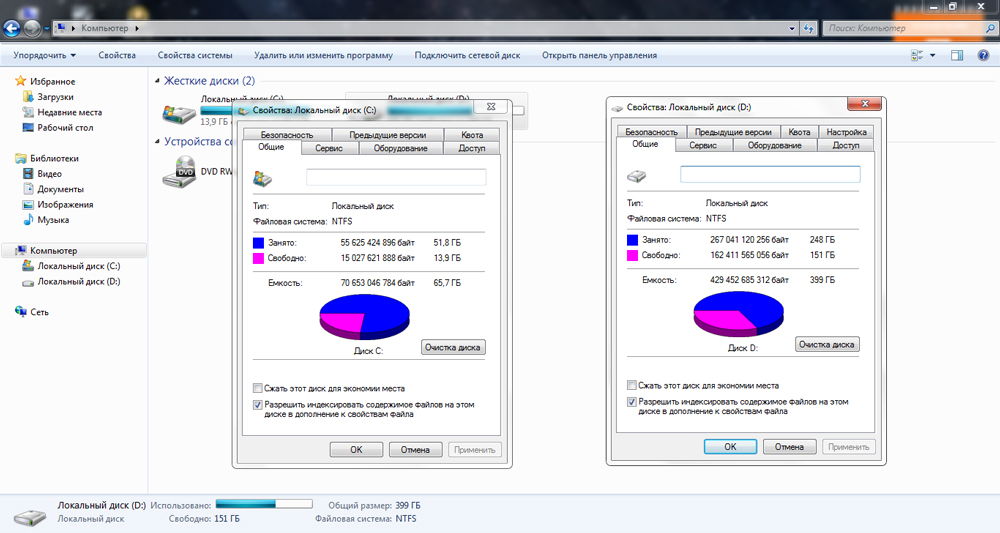Screen dimensions: 1000x533
Task: Uncheck file indexing checkbox in C: properties
Action: click(258, 405)
